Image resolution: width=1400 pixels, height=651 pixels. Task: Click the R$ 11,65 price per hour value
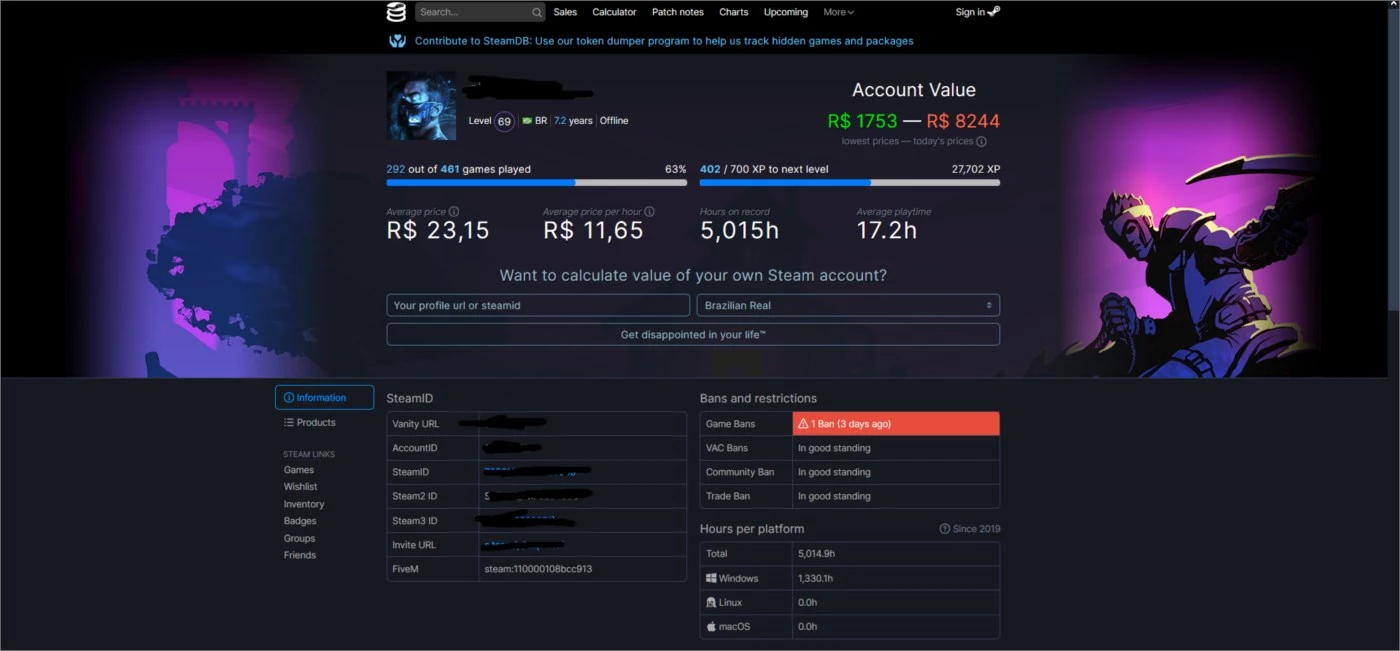click(x=595, y=231)
